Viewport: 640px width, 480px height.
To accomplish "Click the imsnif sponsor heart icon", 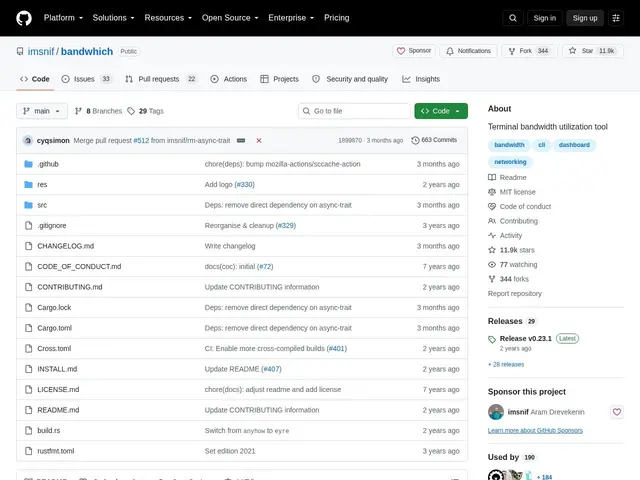I will point(616,412).
